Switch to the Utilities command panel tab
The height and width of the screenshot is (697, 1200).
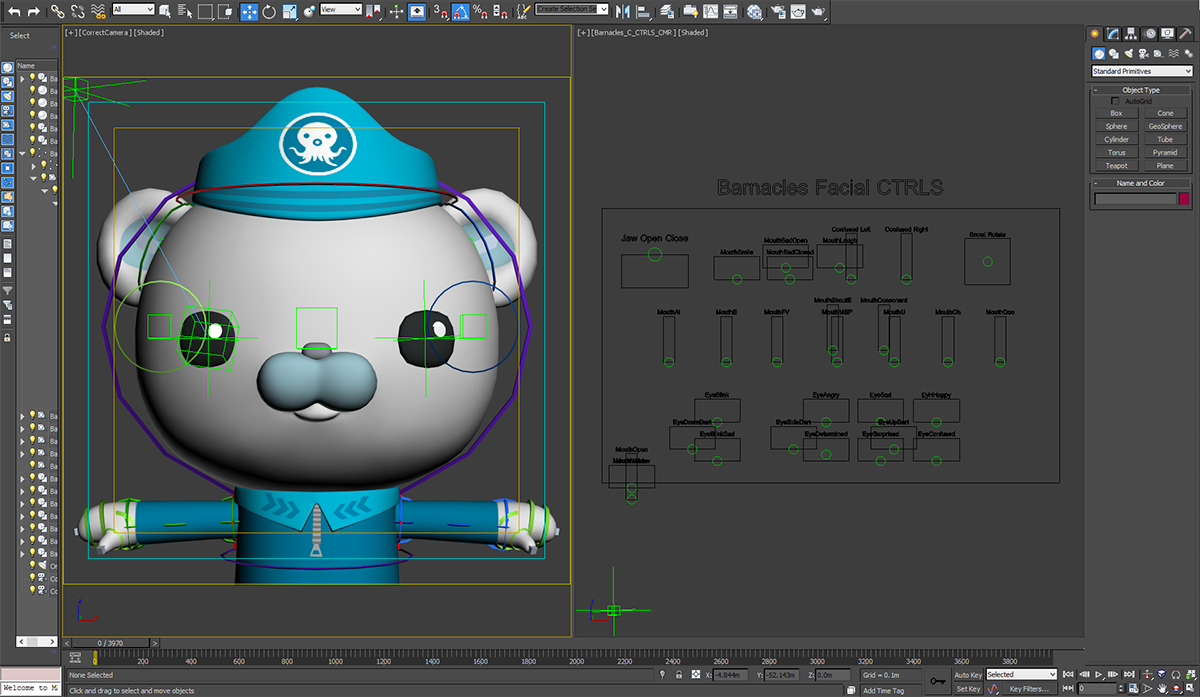(x=1186, y=33)
